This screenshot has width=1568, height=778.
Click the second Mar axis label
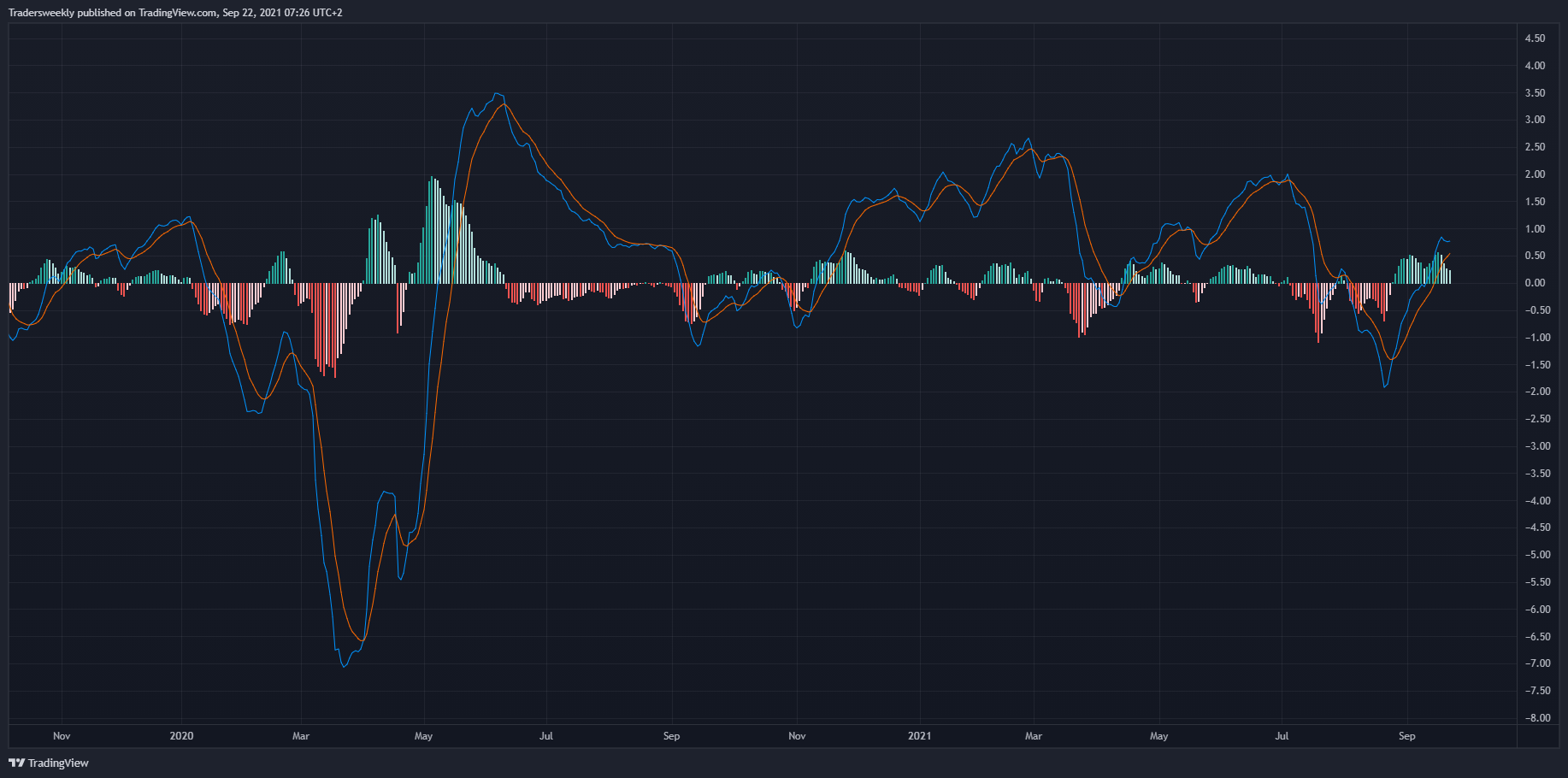[1034, 736]
